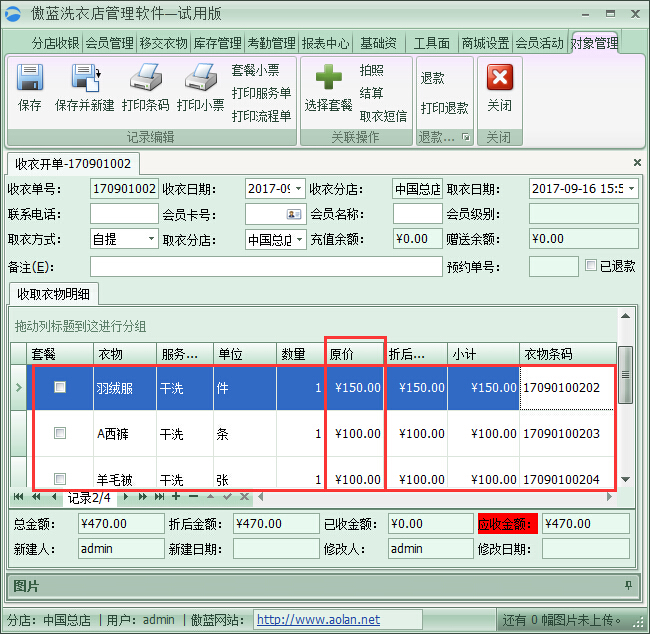Open the 退款 group dialog launcher icon
Image resolution: width=650 pixels, height=634 pixels.
coord(466,137)
